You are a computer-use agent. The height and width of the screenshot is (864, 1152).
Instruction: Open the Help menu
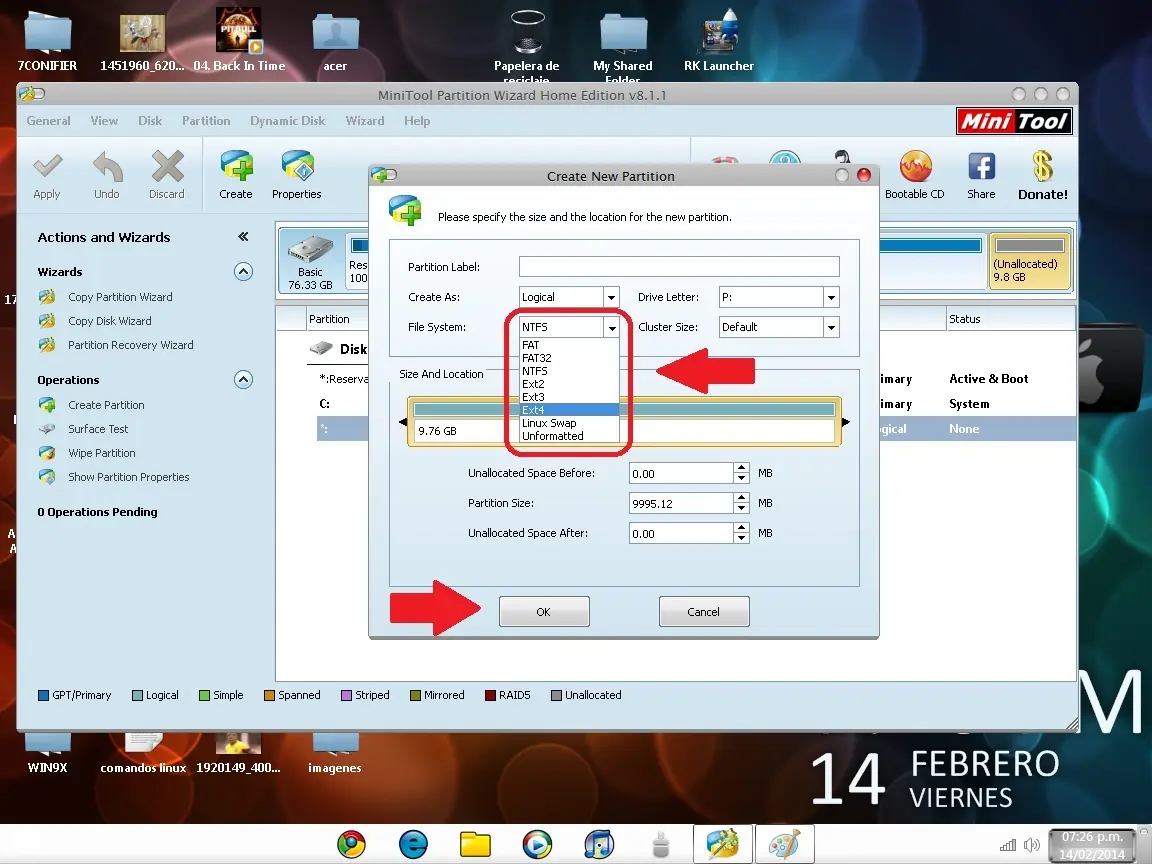[x=417, y=120]
